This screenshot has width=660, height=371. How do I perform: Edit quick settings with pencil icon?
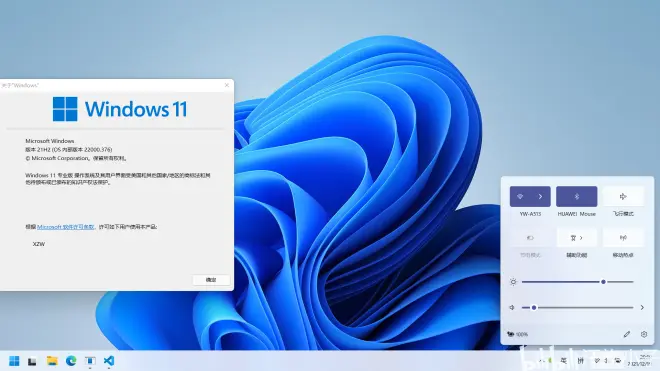coord(627,334)
